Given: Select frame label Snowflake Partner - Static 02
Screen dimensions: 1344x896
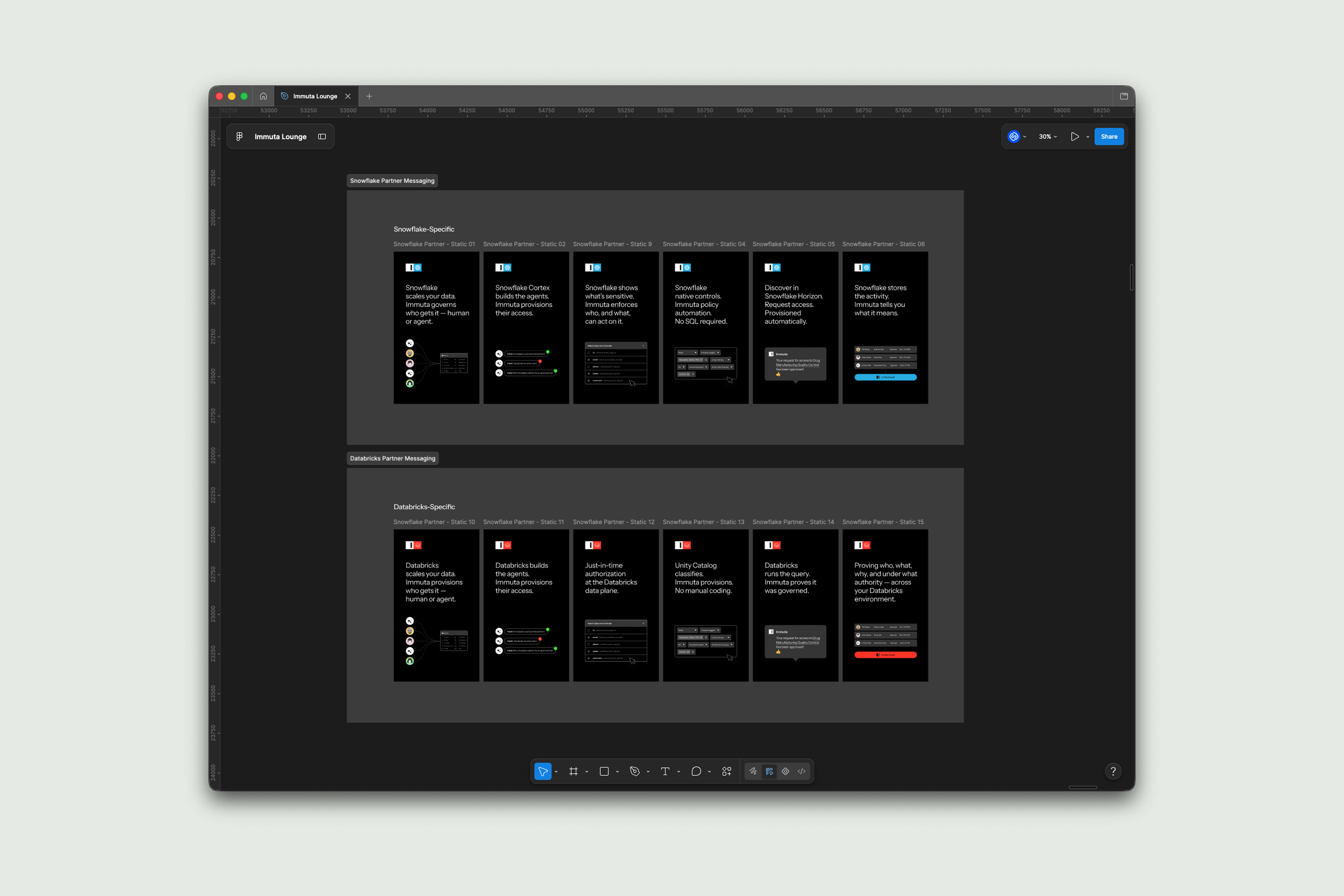Looking at the screenshot, I should coord(525,244).
